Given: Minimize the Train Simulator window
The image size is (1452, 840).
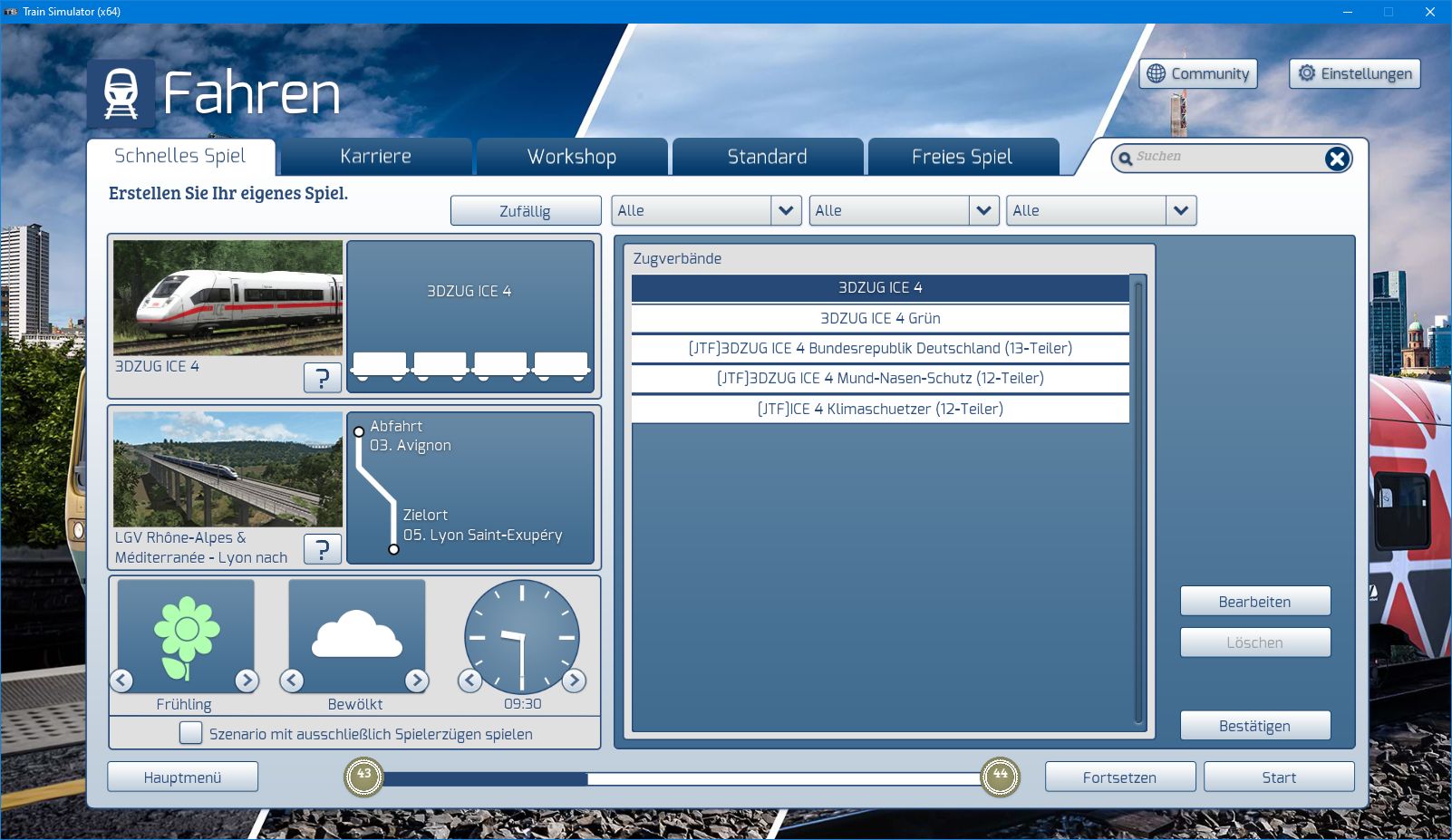Looking at the screenshot, I should (x=1348, y=12).
